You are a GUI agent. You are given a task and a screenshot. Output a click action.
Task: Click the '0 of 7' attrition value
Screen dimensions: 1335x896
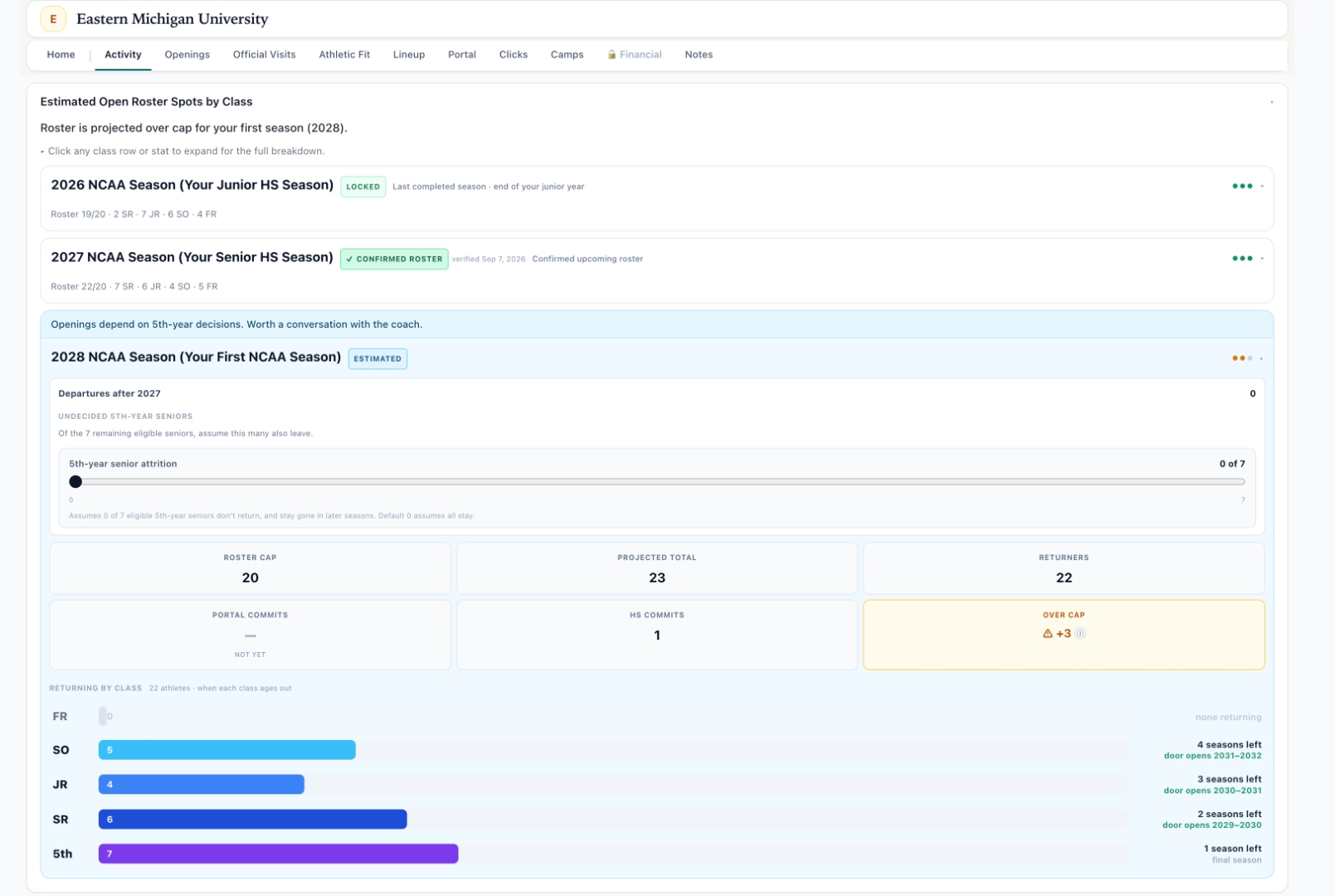click(x=1232, y=464)
